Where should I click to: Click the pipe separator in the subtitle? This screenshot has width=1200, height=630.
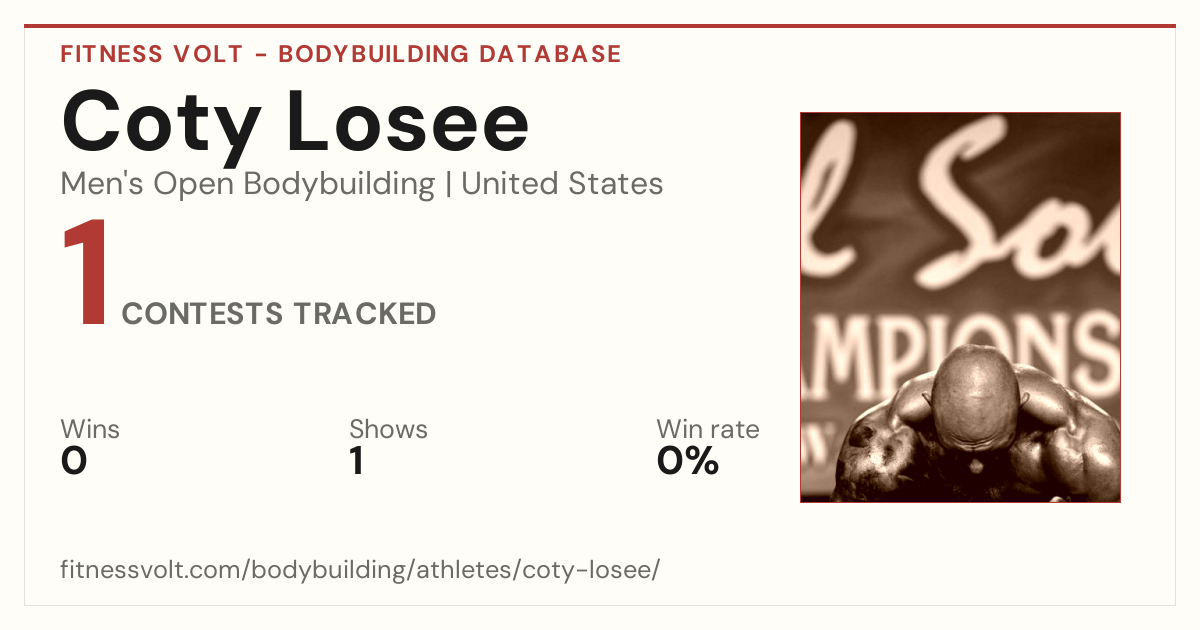tap(449, 184)
